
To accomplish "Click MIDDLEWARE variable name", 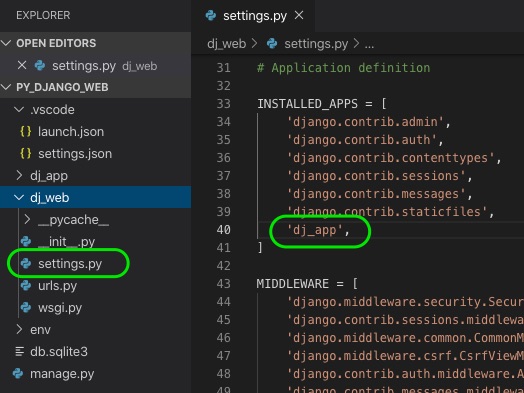I will point(293,284).
